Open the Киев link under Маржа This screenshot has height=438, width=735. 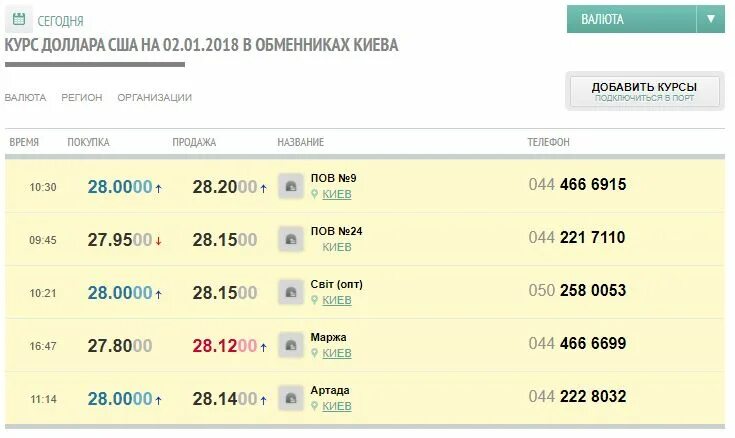(x=337, y=353)
